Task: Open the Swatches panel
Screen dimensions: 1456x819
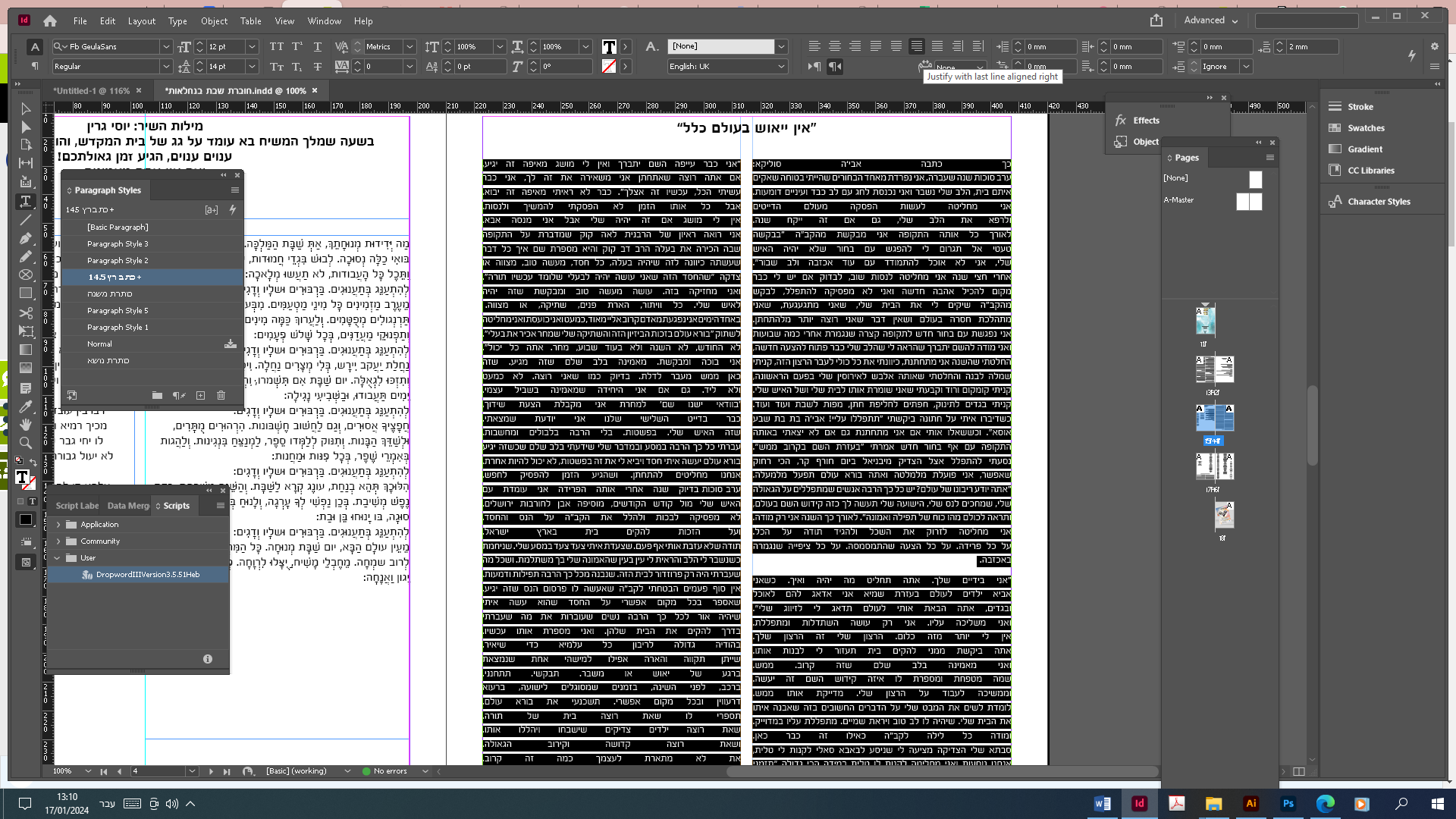Action: click(1365, 128)
